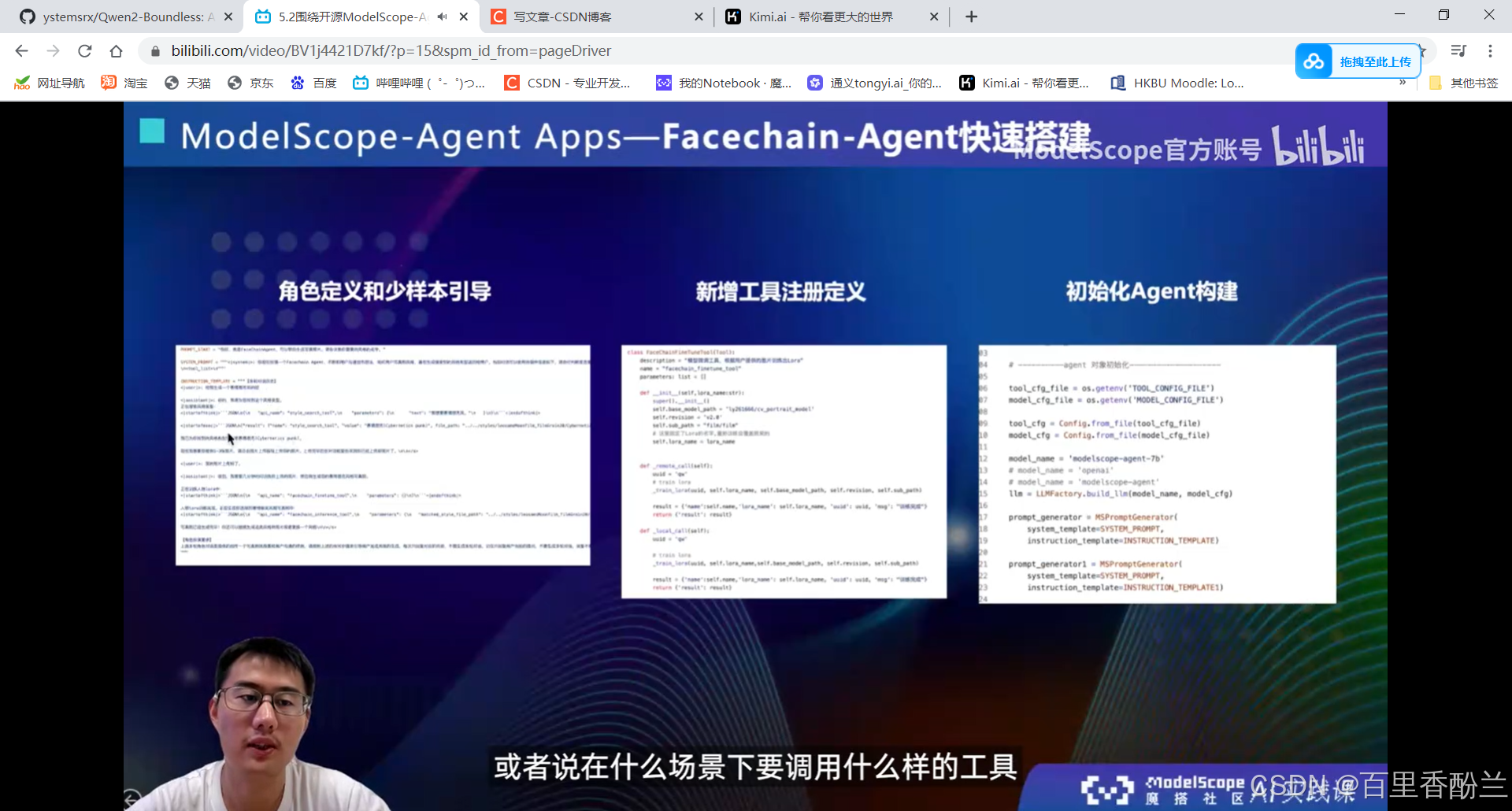Go back to previous page
This screenshot has width=1512, height=811.
[21, 51]
